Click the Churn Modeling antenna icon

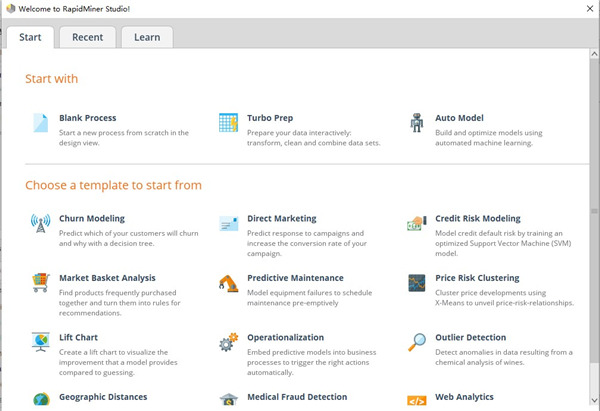[x=40, y=223]
